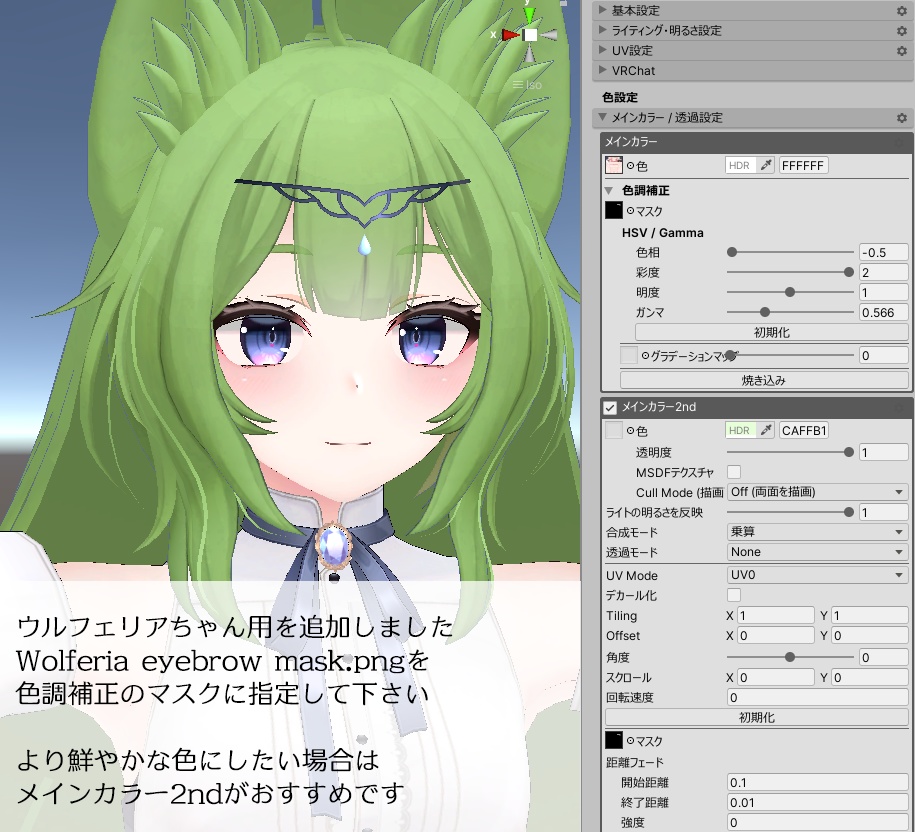Click ガンマ value field 0.566

point(883,313)
